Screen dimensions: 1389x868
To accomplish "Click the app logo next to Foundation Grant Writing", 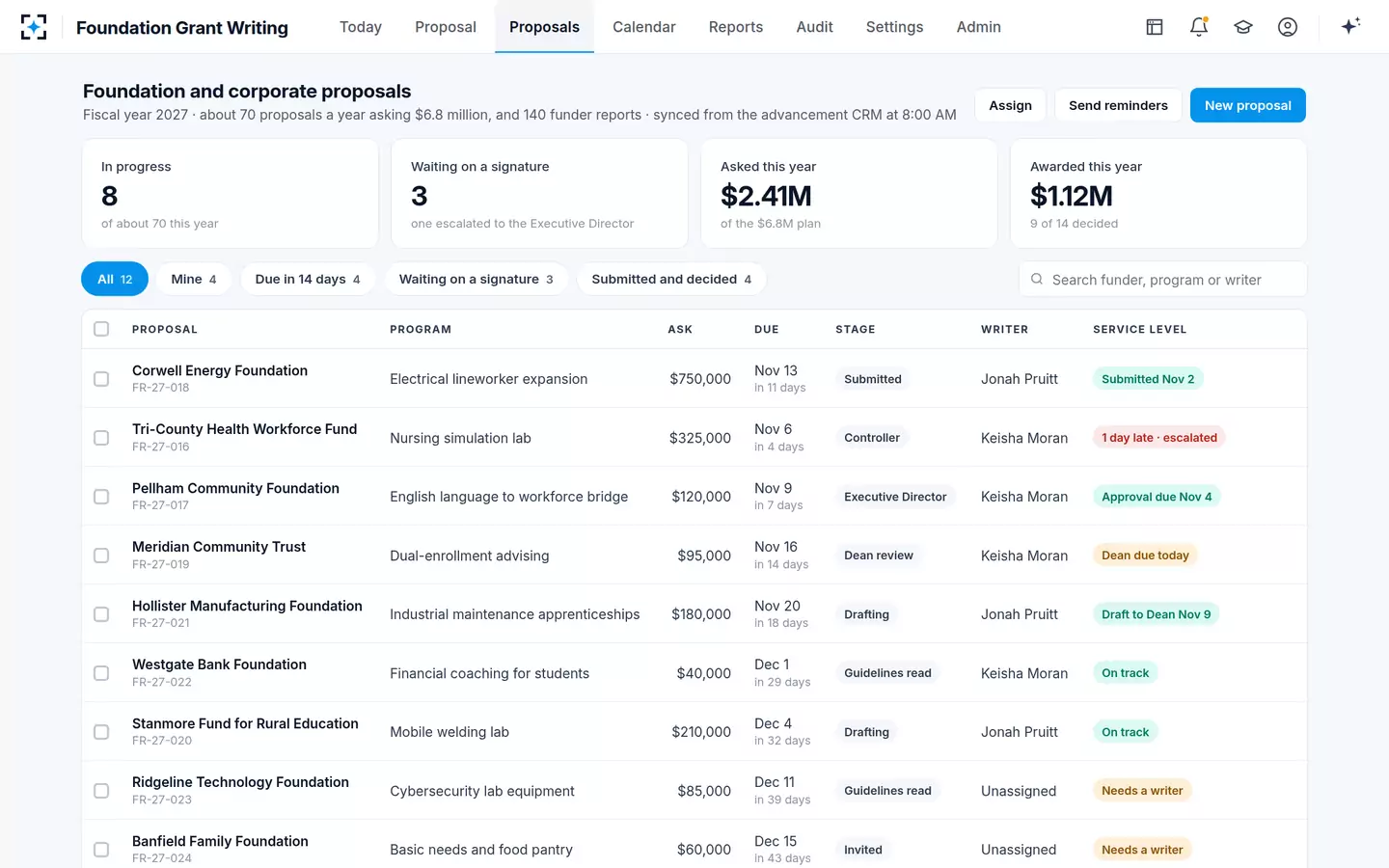I will coord(34,27).
